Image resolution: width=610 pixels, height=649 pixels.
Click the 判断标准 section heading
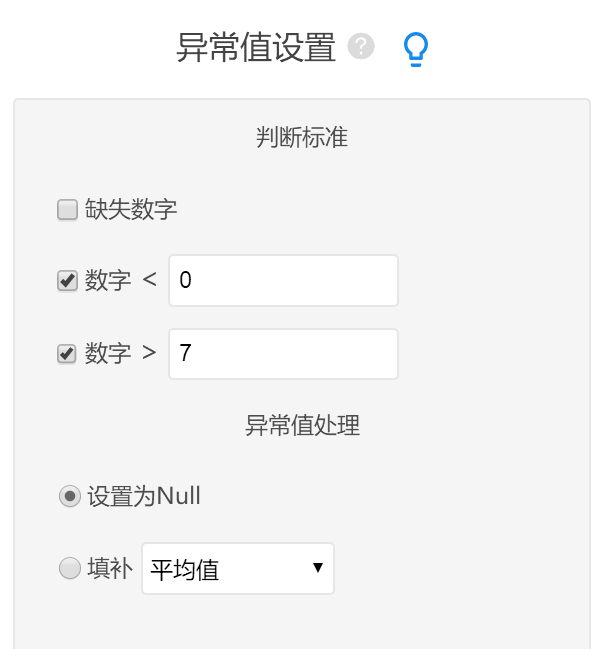click(302, 138)
